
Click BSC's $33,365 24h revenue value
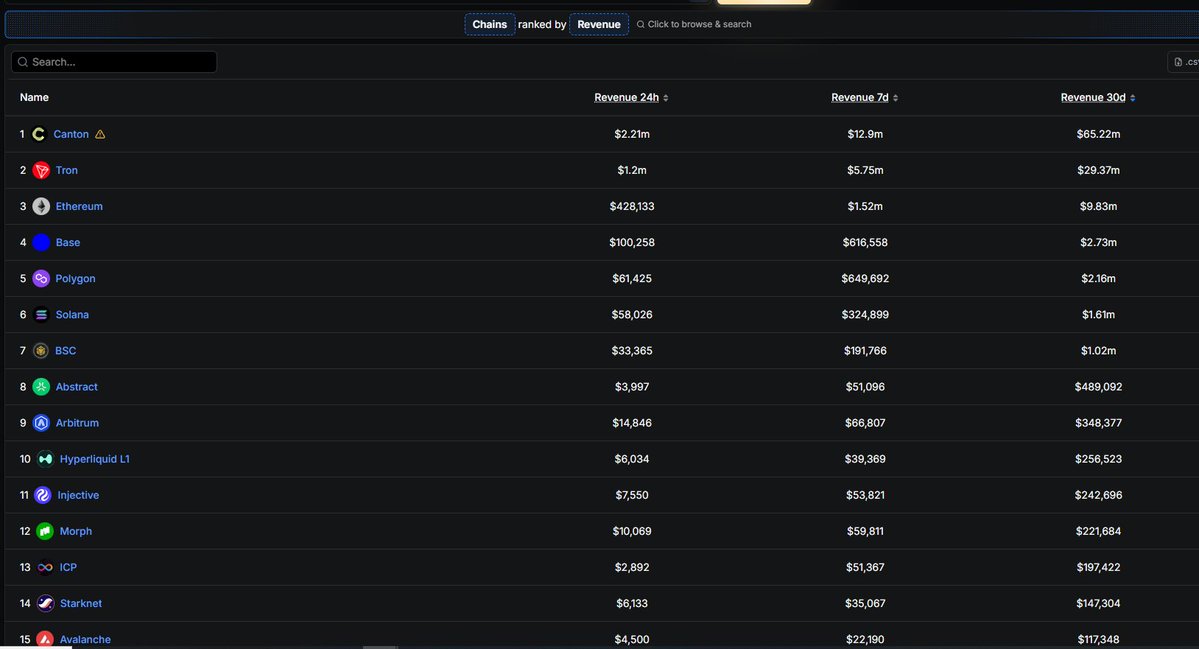[x=632, y=350]
